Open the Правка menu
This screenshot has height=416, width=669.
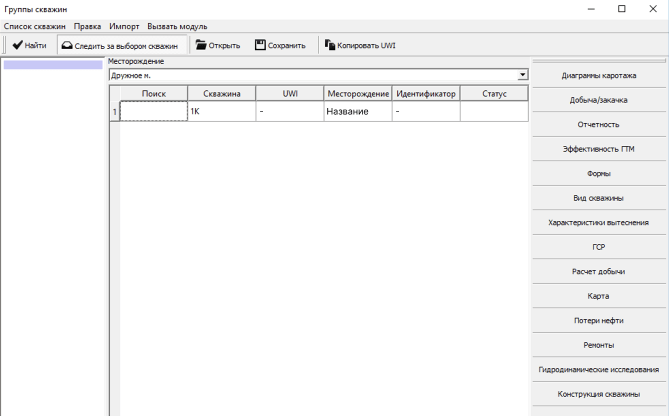(x=88, y=25)
